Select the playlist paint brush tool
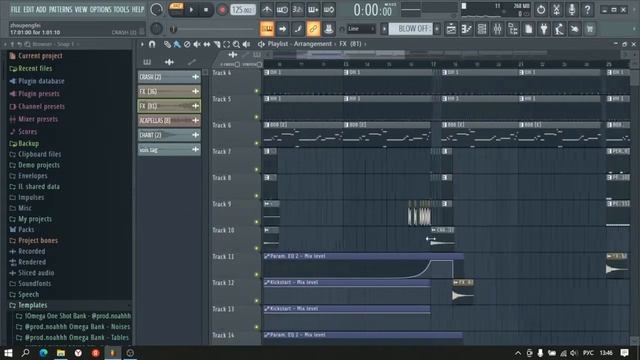The height and width of the screenshot is (360, 640). pos(177,44)
